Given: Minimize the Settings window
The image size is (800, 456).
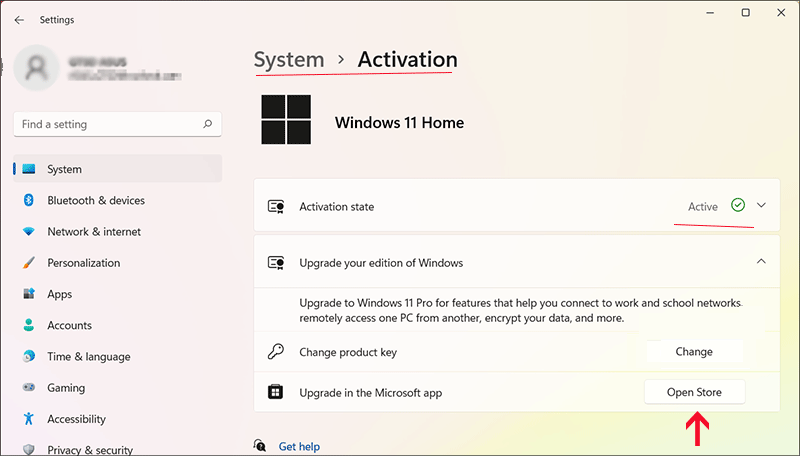Looking at the screenshot, I should tap(710, 13).
